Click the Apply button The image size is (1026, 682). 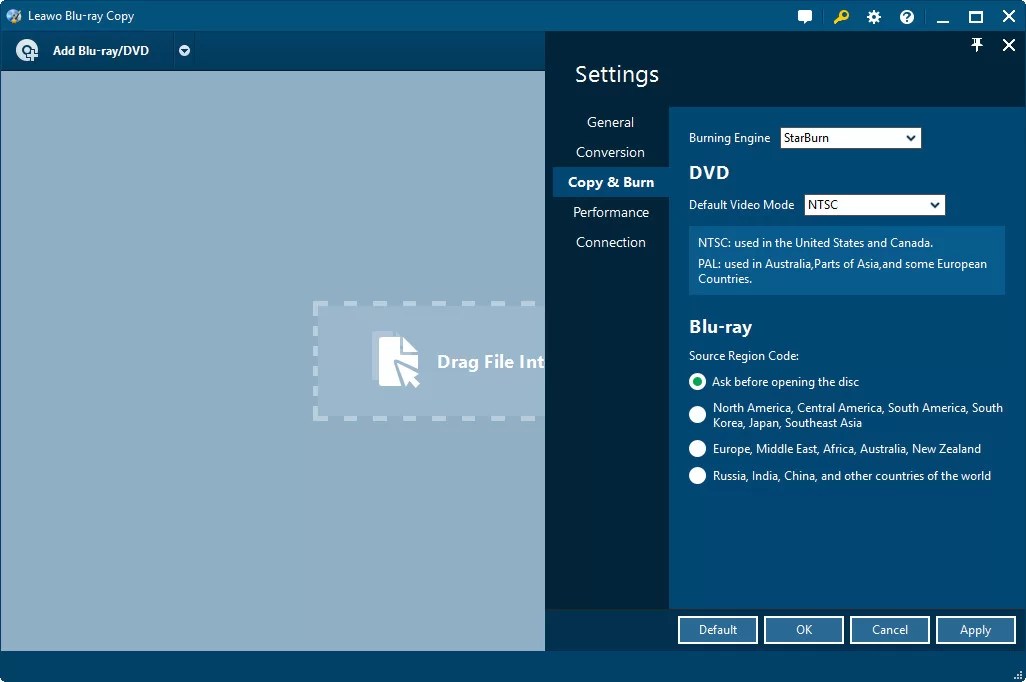pos(976,630)
